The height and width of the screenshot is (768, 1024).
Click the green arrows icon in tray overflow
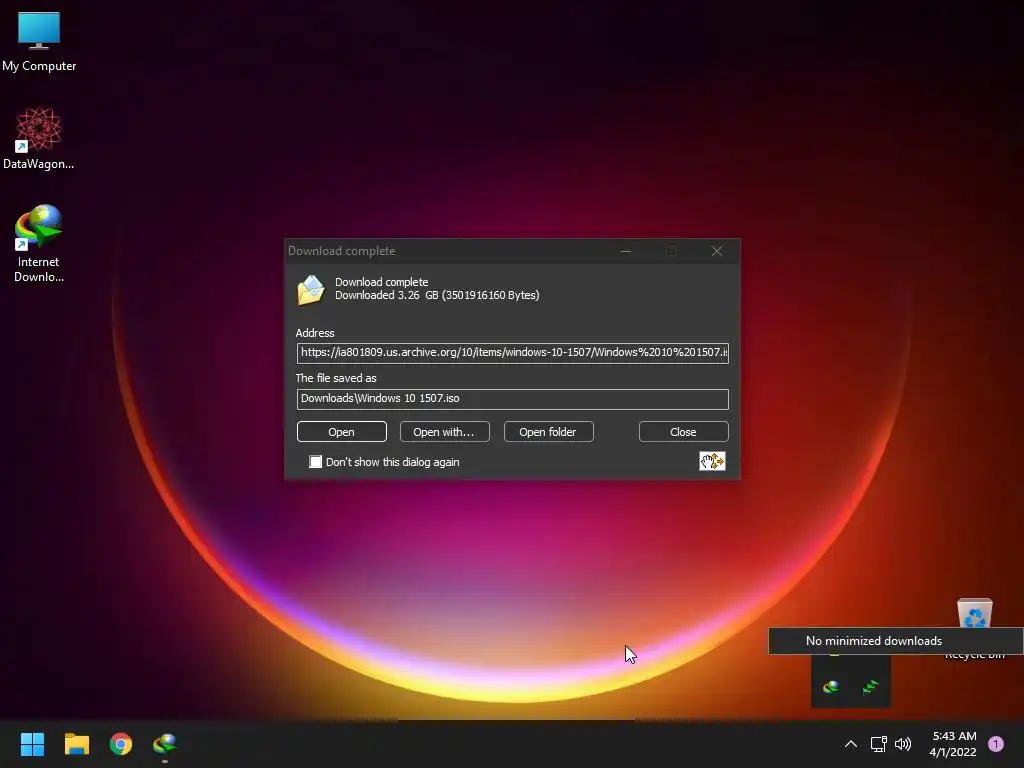871,686
